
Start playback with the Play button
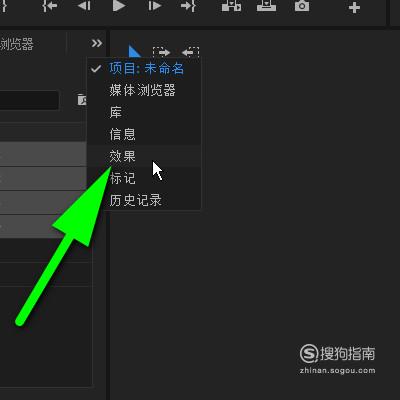pos(119,6)
